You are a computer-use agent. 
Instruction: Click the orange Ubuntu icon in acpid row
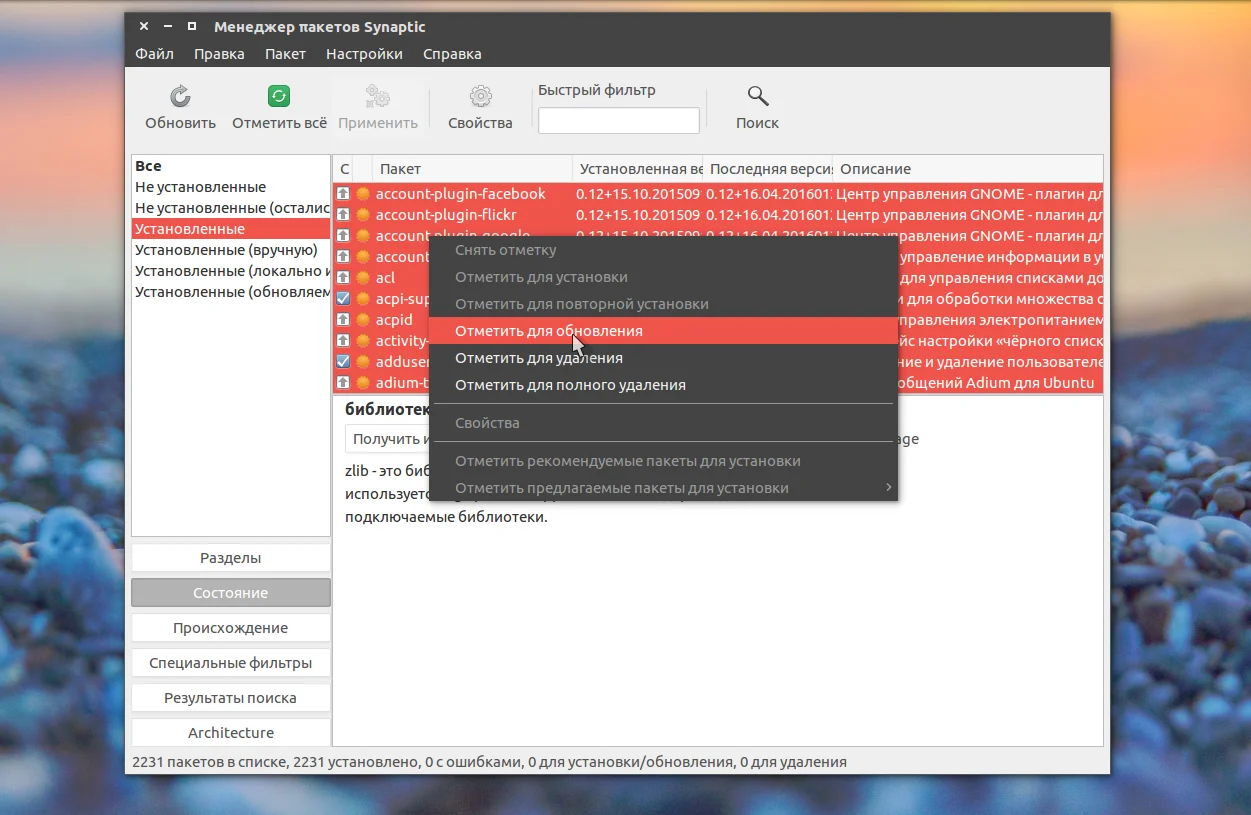(x=364, y=319)
